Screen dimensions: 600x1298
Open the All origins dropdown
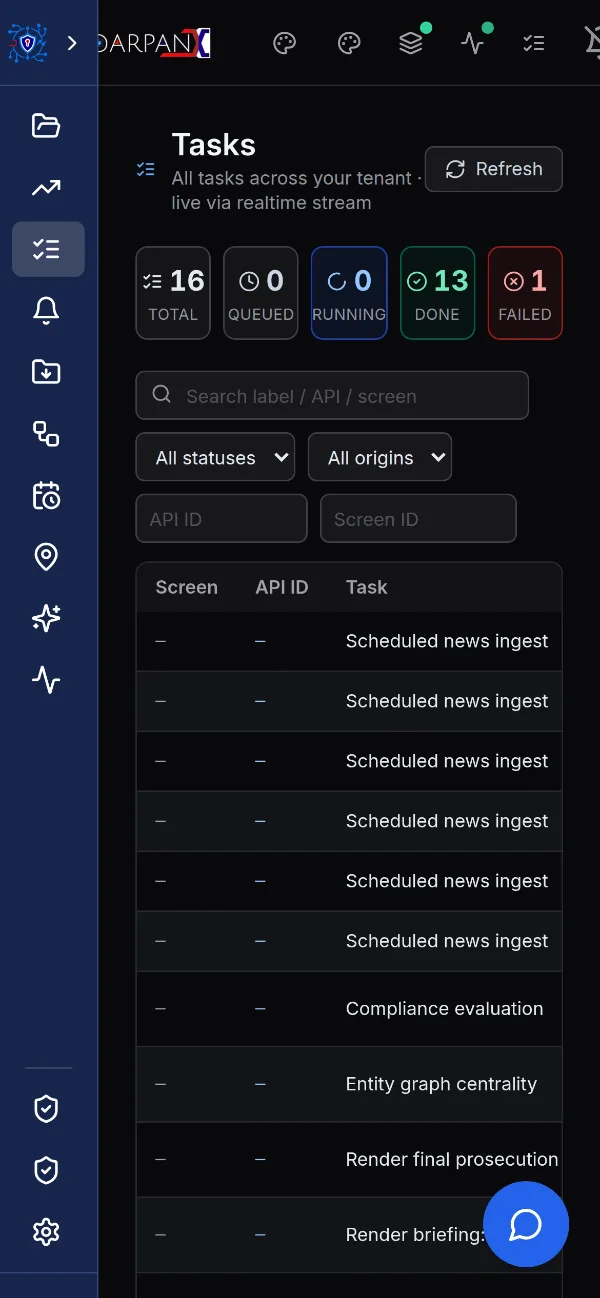coord(380,457)
